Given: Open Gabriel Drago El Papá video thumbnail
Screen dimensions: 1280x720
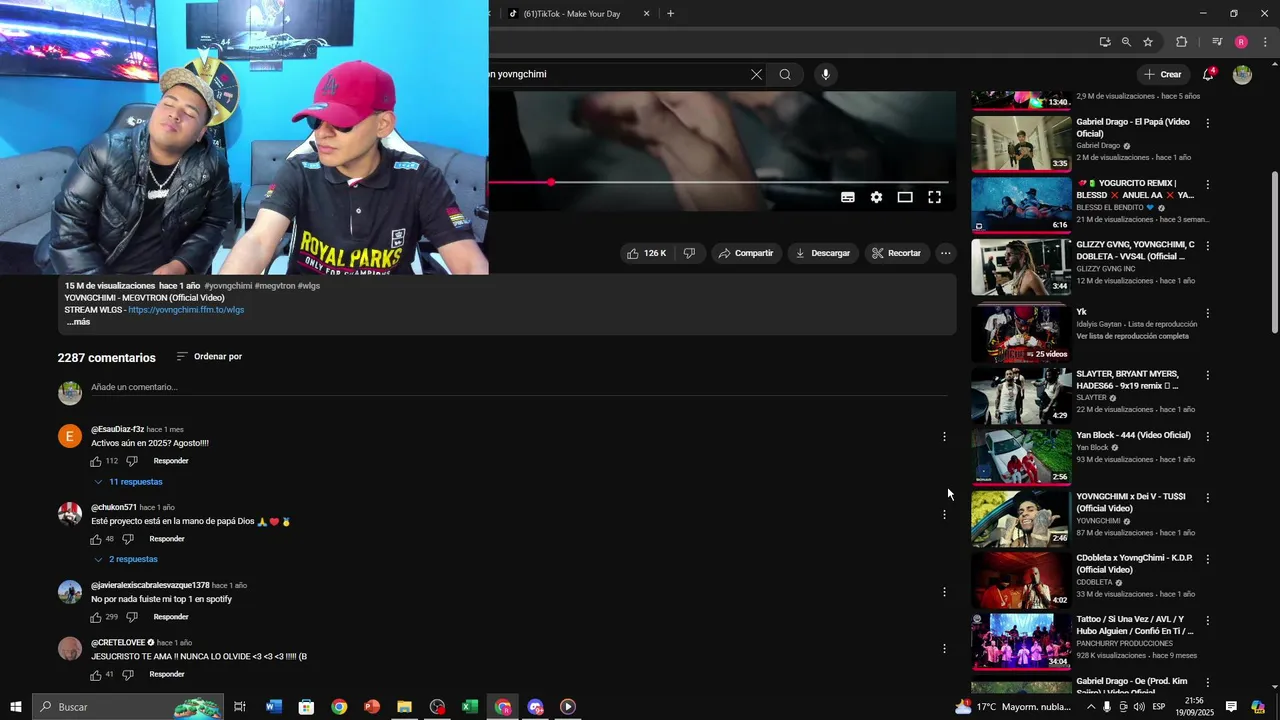Looking at the screenshot, I should (x=1021, y=143).
